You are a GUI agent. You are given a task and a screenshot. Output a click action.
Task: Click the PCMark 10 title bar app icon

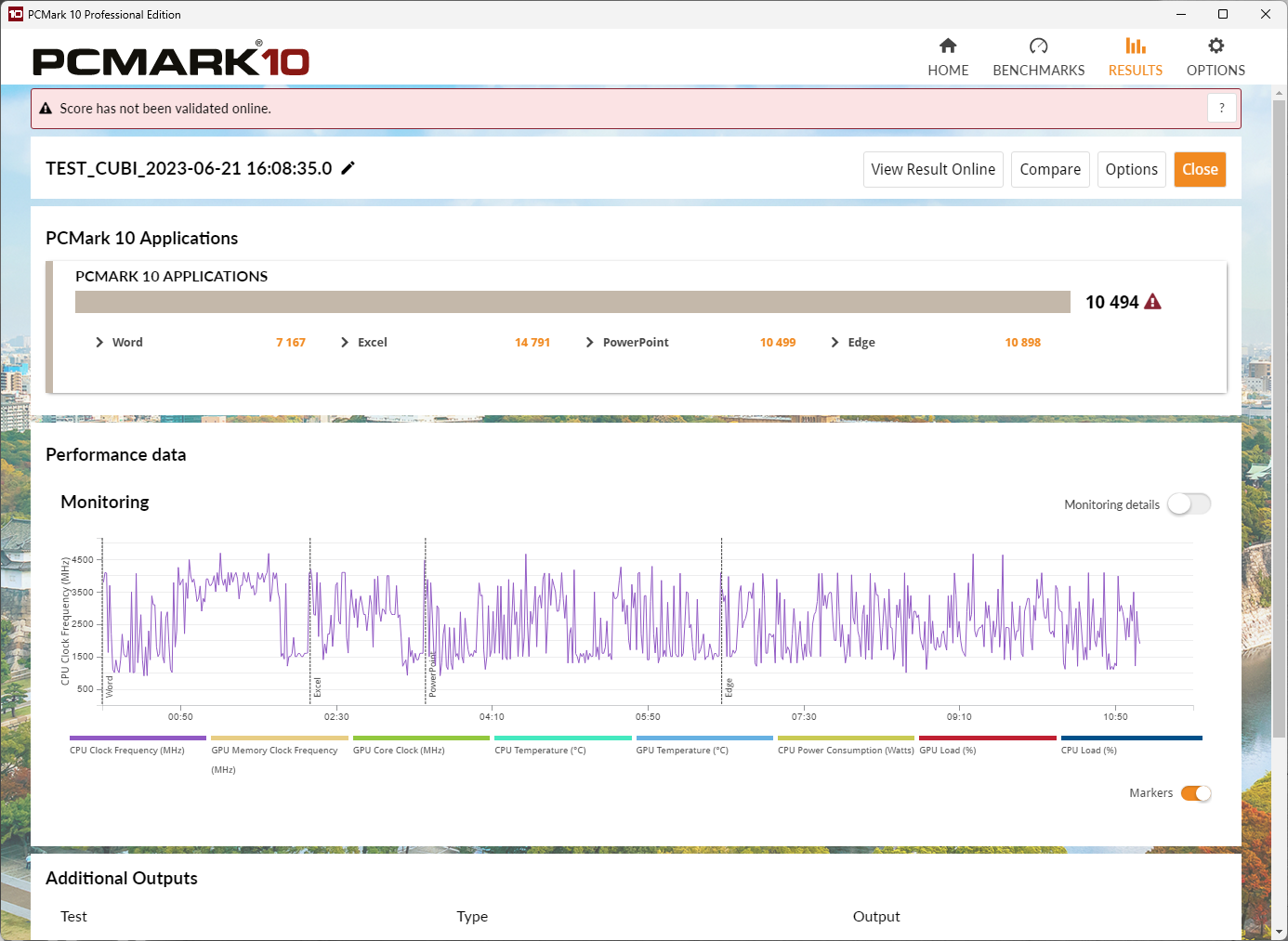(15, 14)
